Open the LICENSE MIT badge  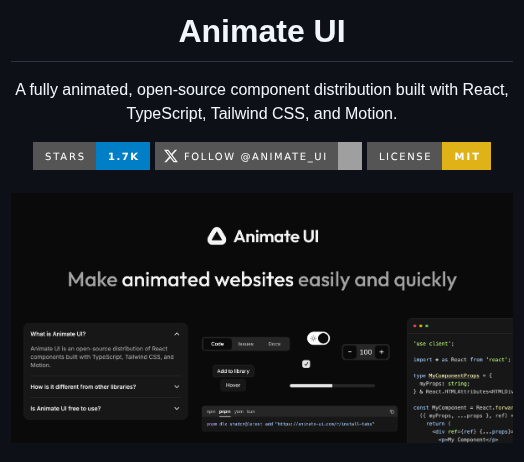(429, 156)
